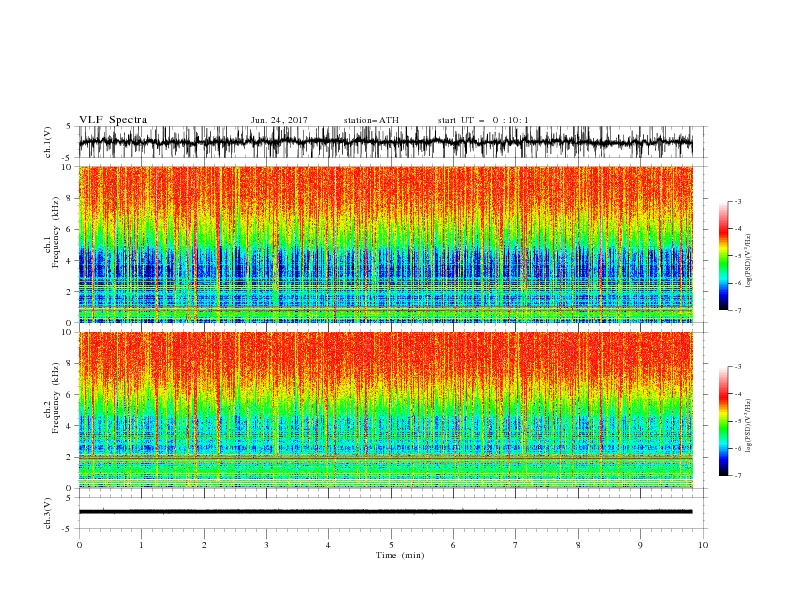Click the "6" kHz tick on ch.2 axis

click(70, 395)
